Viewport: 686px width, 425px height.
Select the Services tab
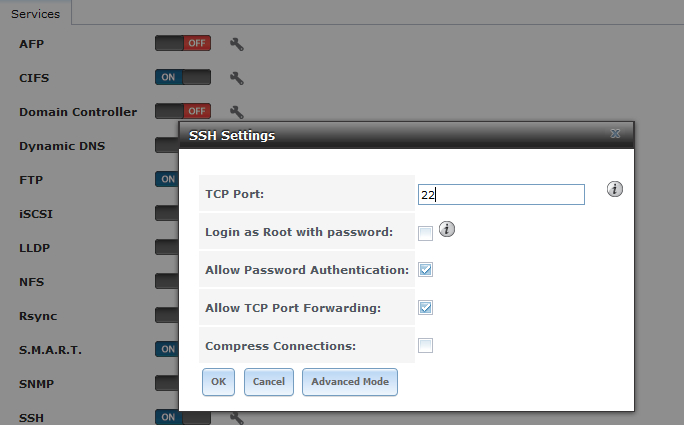pos(35,14)
